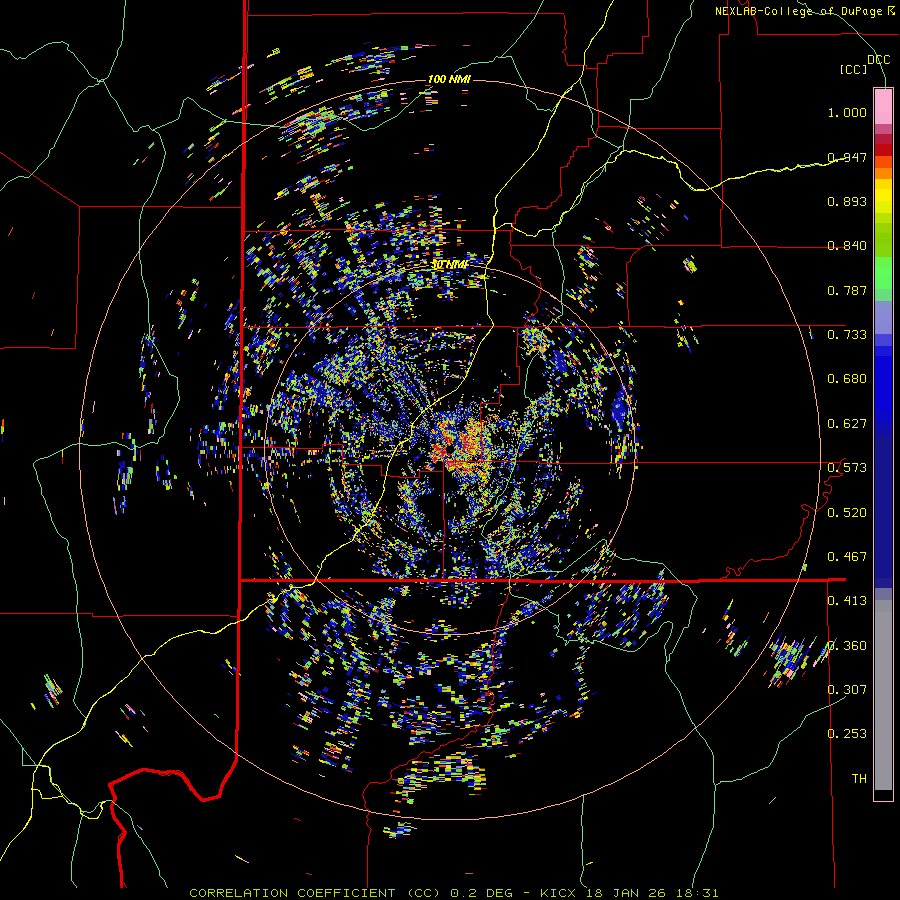Click the 0.733 scale value
The width and height of the screenshot is (900, 900).
click(847, 335)
